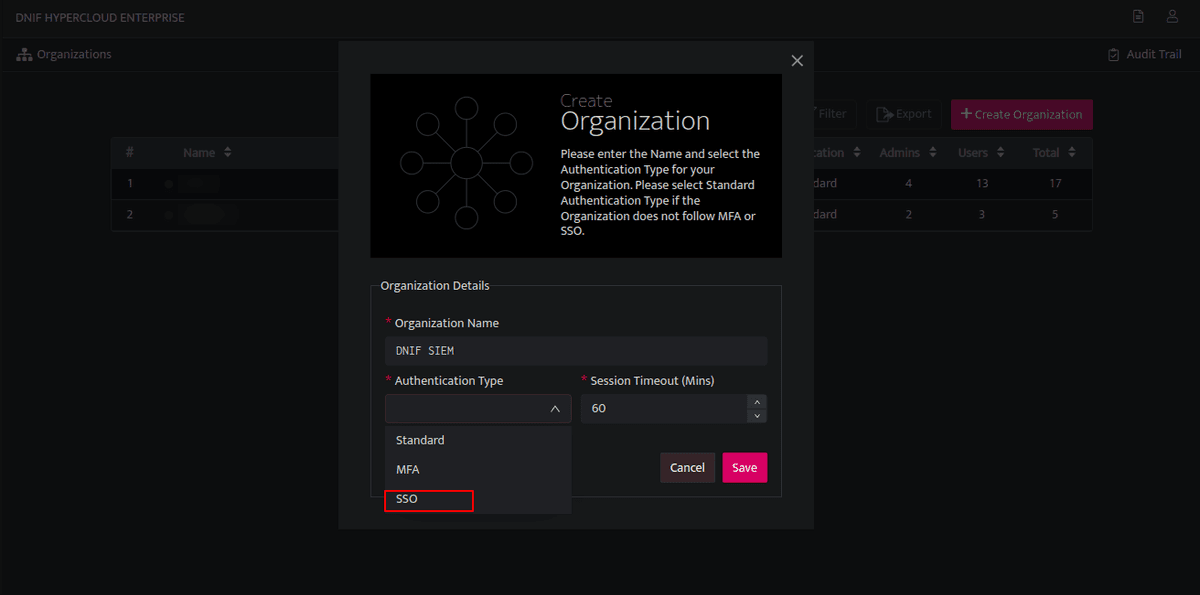This screenshot has height=595, width=1200.
Task: Click the Audit Trail clipboard icon
Action: coord(1114,55)
